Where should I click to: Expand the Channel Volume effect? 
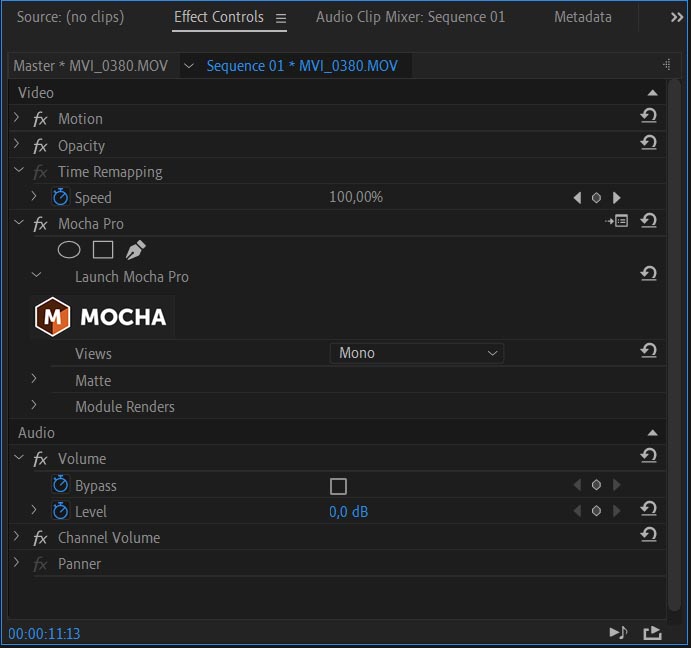17,536
